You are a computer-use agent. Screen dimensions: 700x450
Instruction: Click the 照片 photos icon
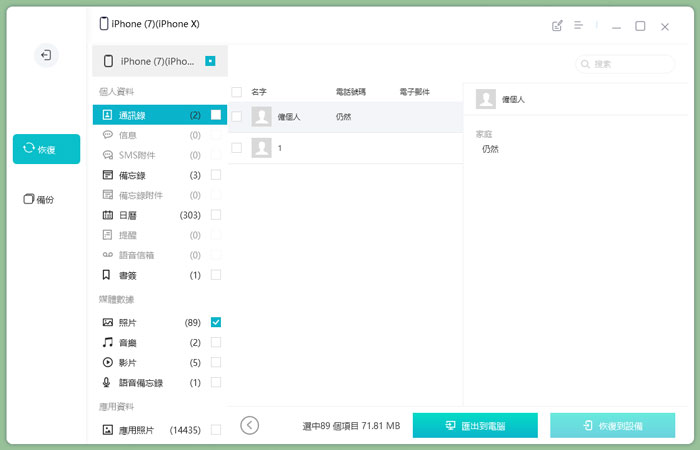click(108, 322)
